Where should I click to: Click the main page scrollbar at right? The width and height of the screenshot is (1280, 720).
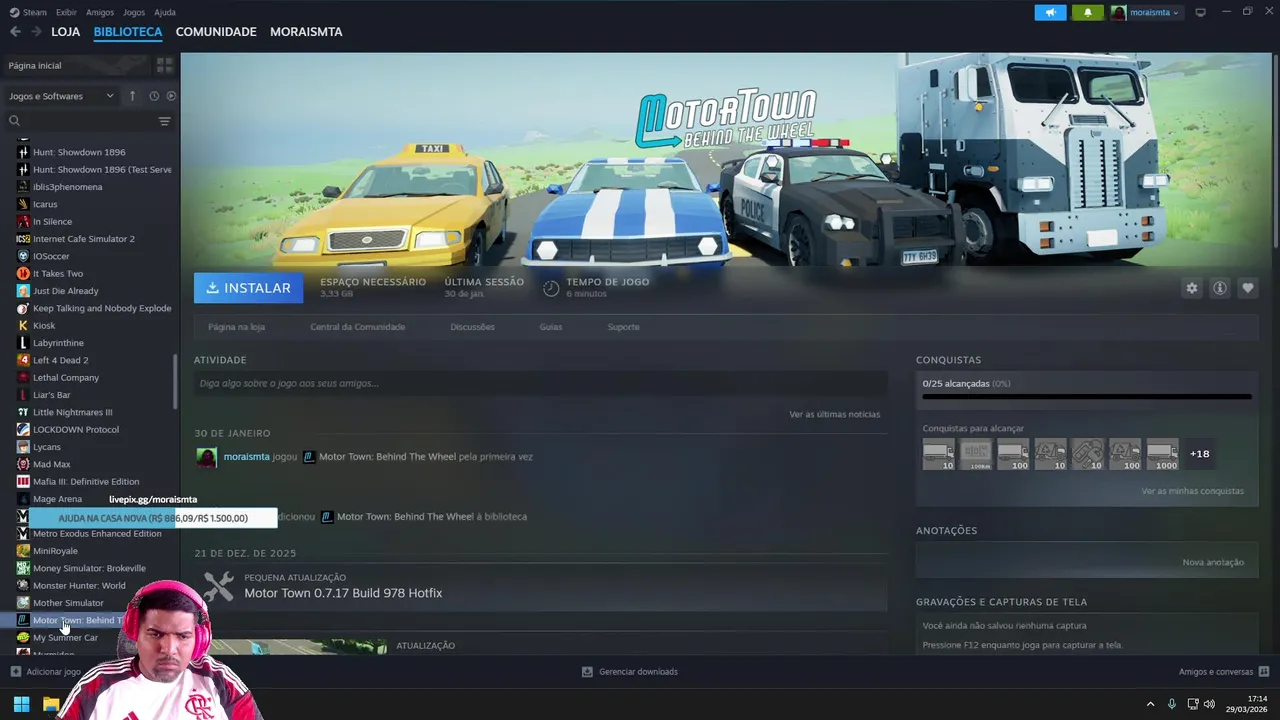tap(1275, 150)
